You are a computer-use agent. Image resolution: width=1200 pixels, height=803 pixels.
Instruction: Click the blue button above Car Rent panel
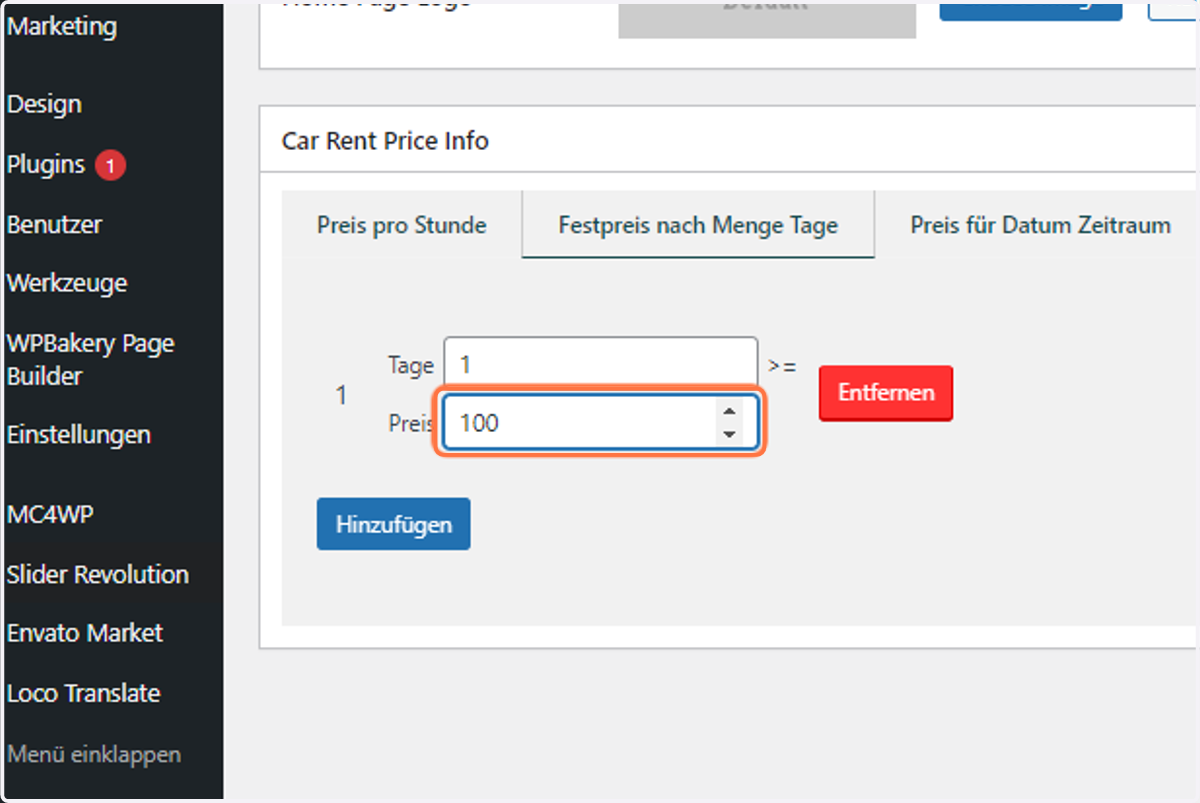[x=1031, y=10]
